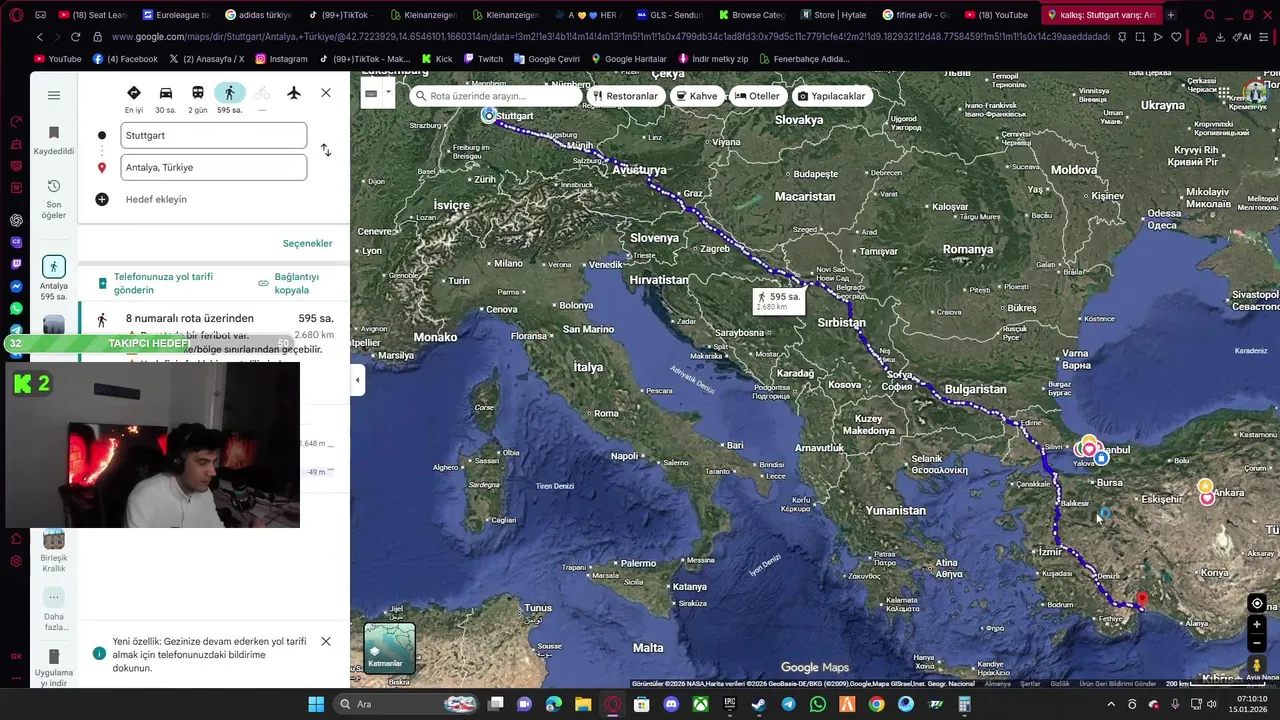Open the Kick bookmark

tap(437, 59)
